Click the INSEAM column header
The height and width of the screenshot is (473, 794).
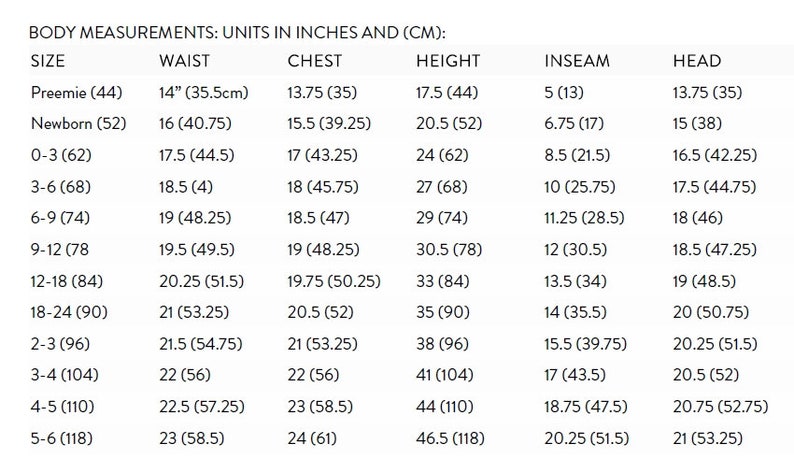(x=577, y=61)
